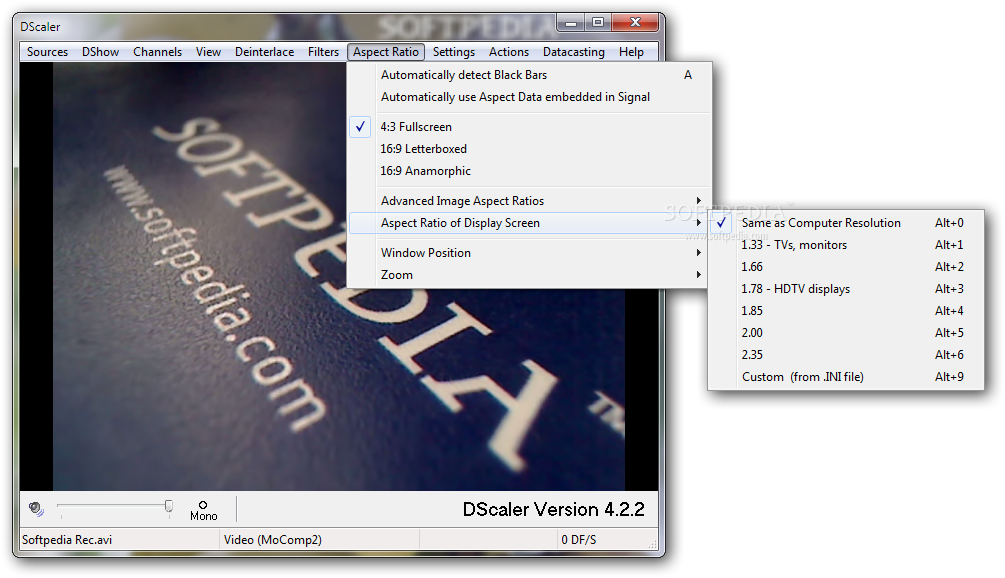Click DScaler Version 4.2.2 label

pos(554,509)
